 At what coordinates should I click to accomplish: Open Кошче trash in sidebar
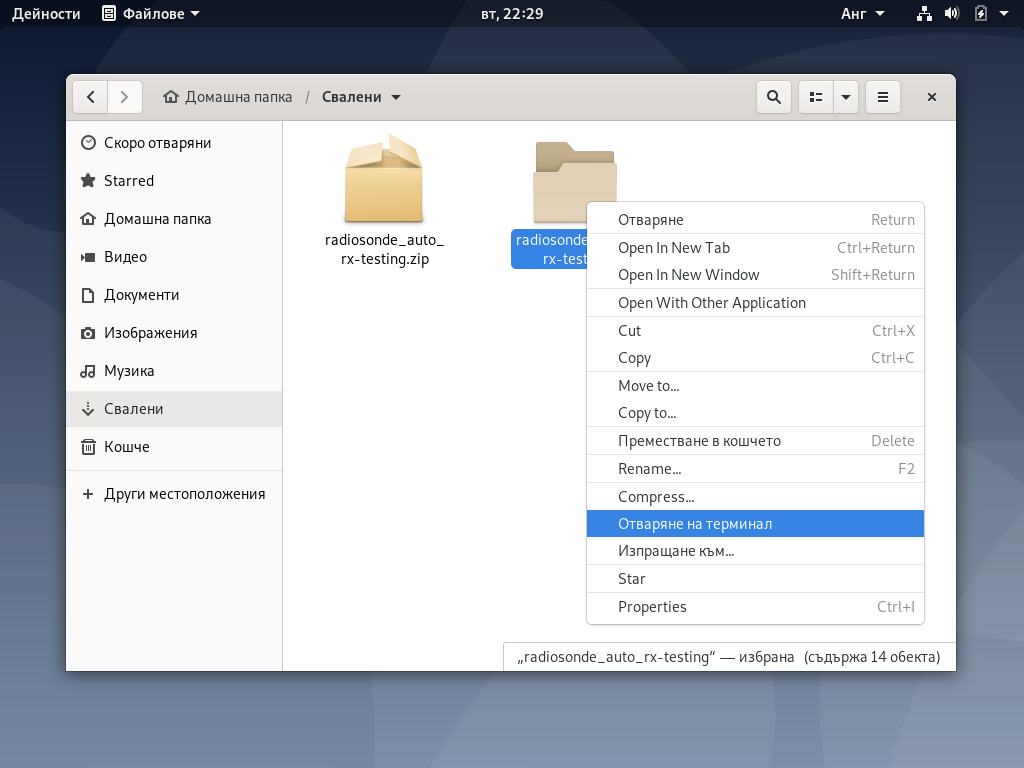[174, 447]
